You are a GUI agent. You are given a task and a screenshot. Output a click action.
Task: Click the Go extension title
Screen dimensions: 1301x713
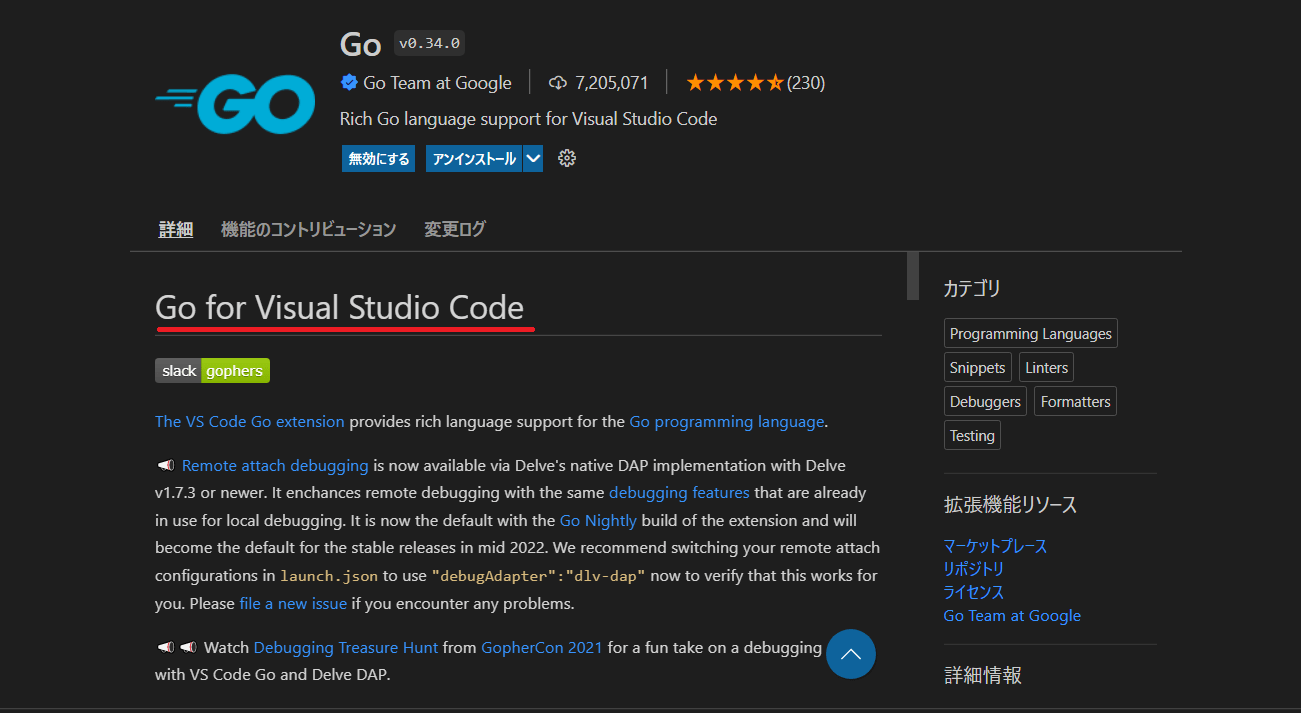pos(361,44)
